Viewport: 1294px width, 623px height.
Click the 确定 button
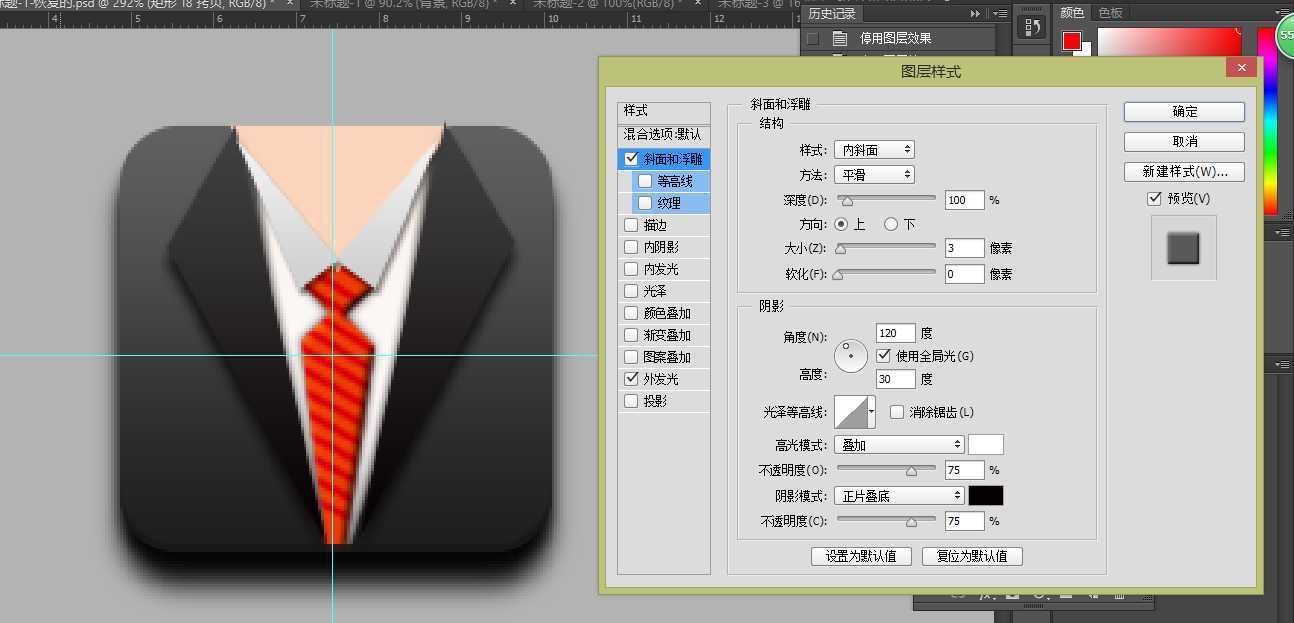click(1184, 112)
